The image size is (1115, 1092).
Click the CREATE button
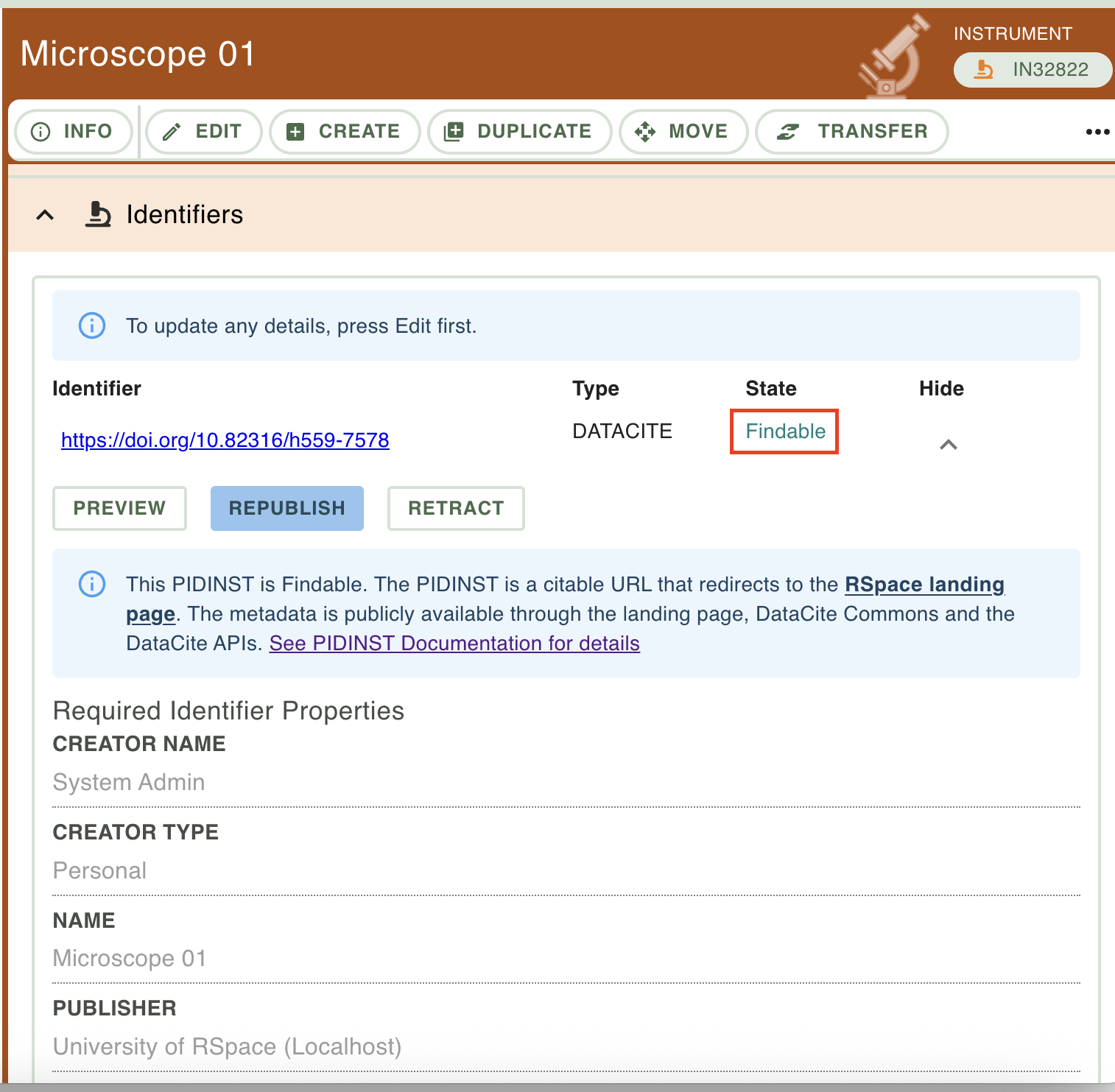pos(345,132)
